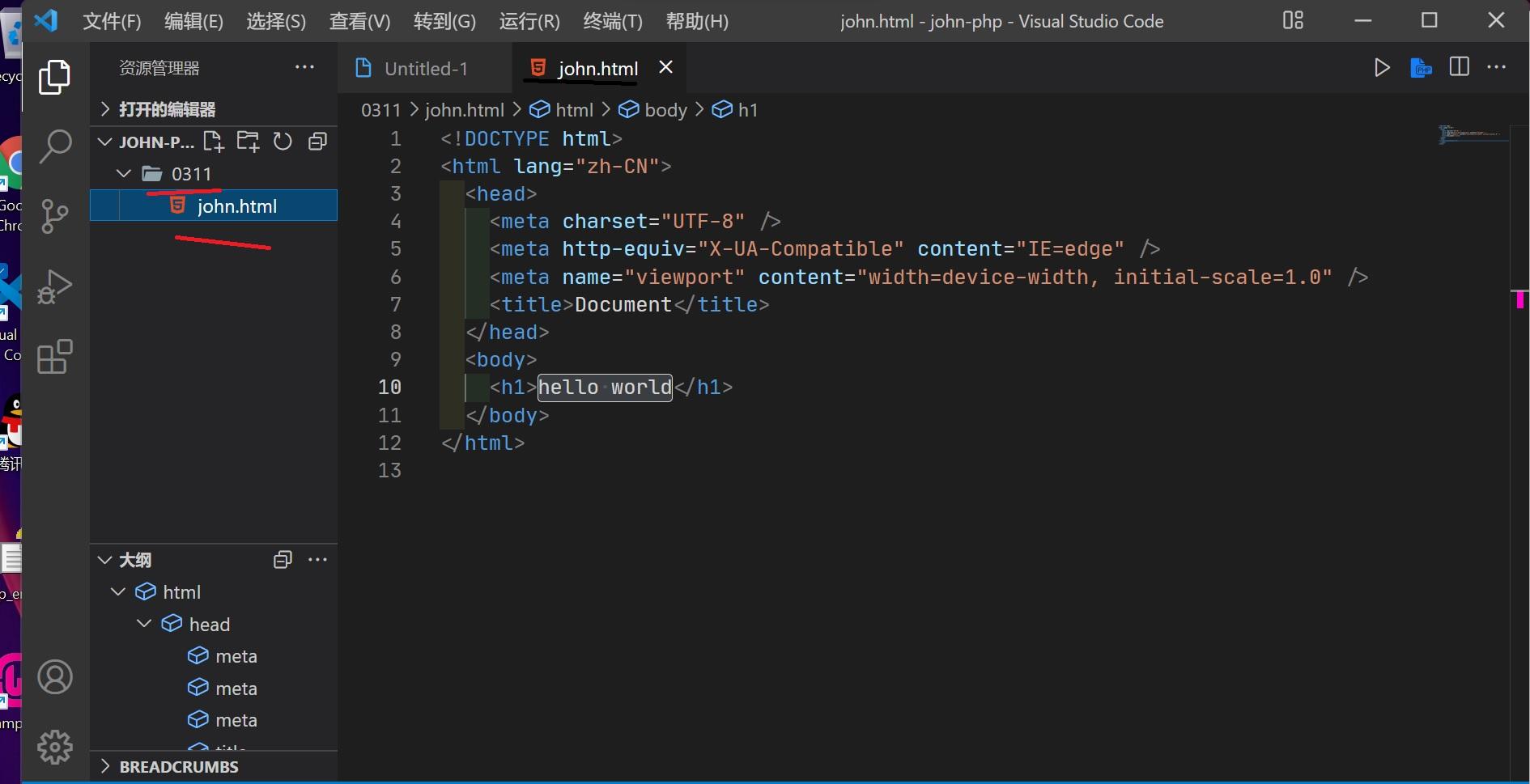Collapse the head node in the outline
Viewport: 1530px width, 784px height.
point(144,623)
